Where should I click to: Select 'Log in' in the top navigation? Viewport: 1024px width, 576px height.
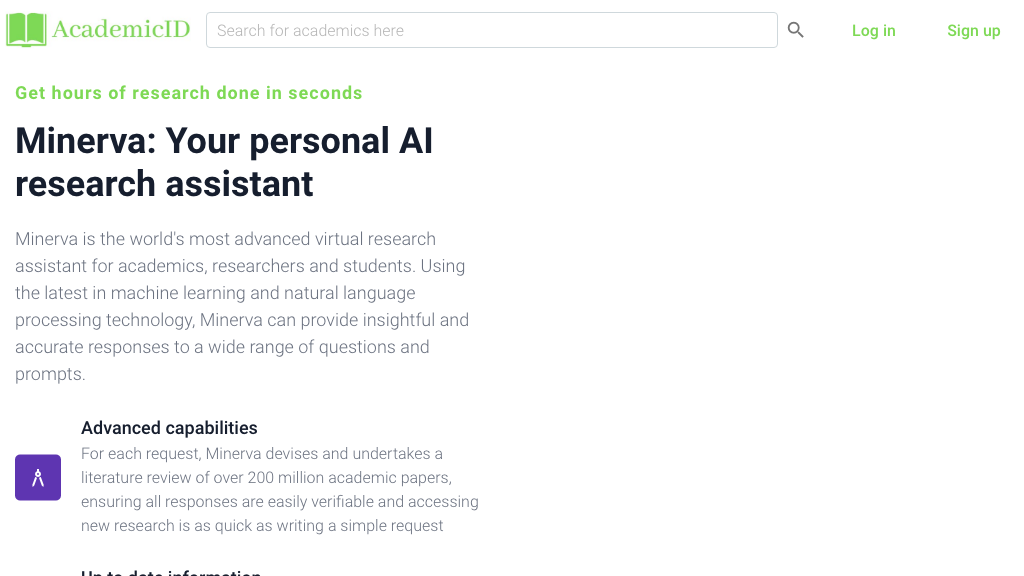pyautogui.click(x=873, y=30)
